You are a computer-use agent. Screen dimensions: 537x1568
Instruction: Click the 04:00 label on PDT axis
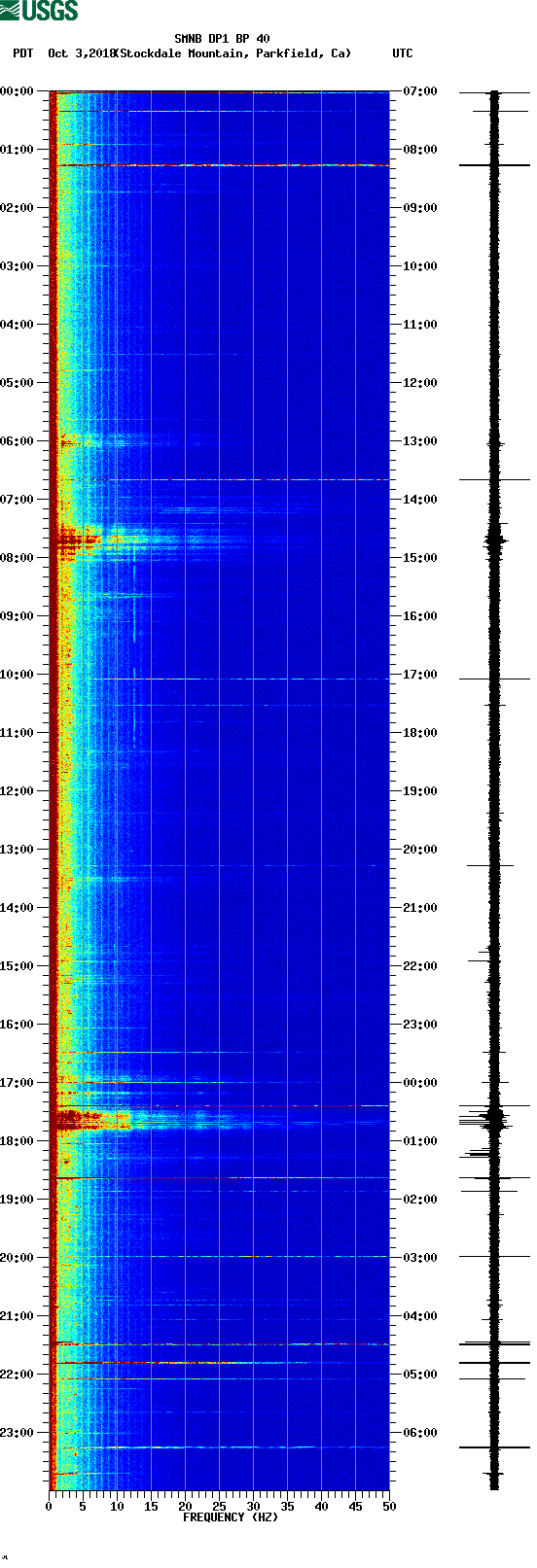[x=18, y=325]
